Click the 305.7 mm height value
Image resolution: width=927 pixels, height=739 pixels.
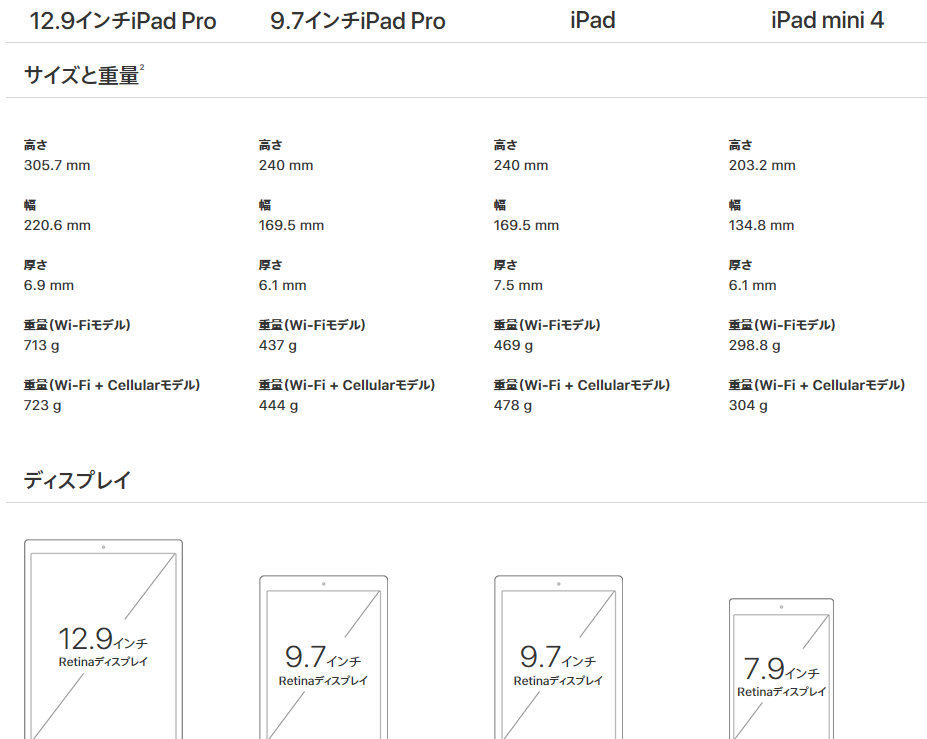coord(57,166)
